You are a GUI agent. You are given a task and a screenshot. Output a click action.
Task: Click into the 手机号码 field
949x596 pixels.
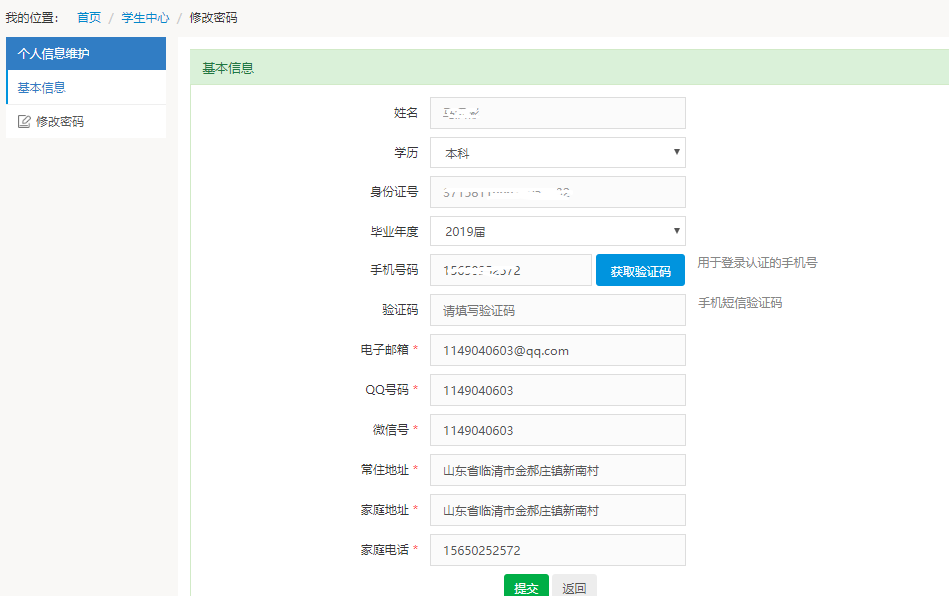pyautogui.click(x=510, y=270)
